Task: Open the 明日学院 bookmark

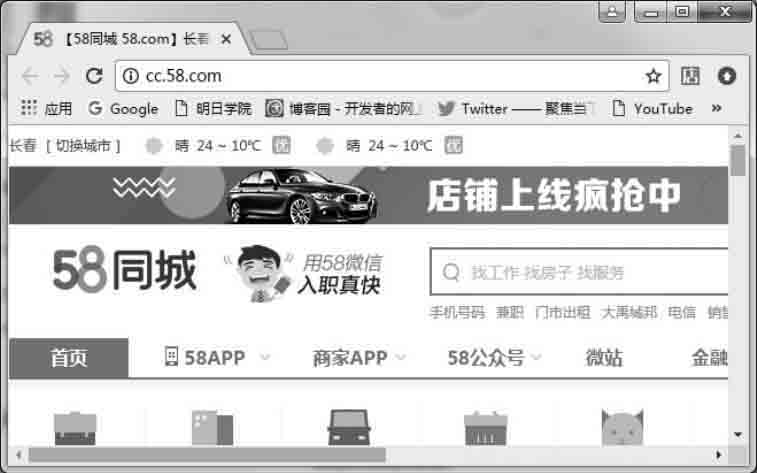Action: (x=213, y=108)
